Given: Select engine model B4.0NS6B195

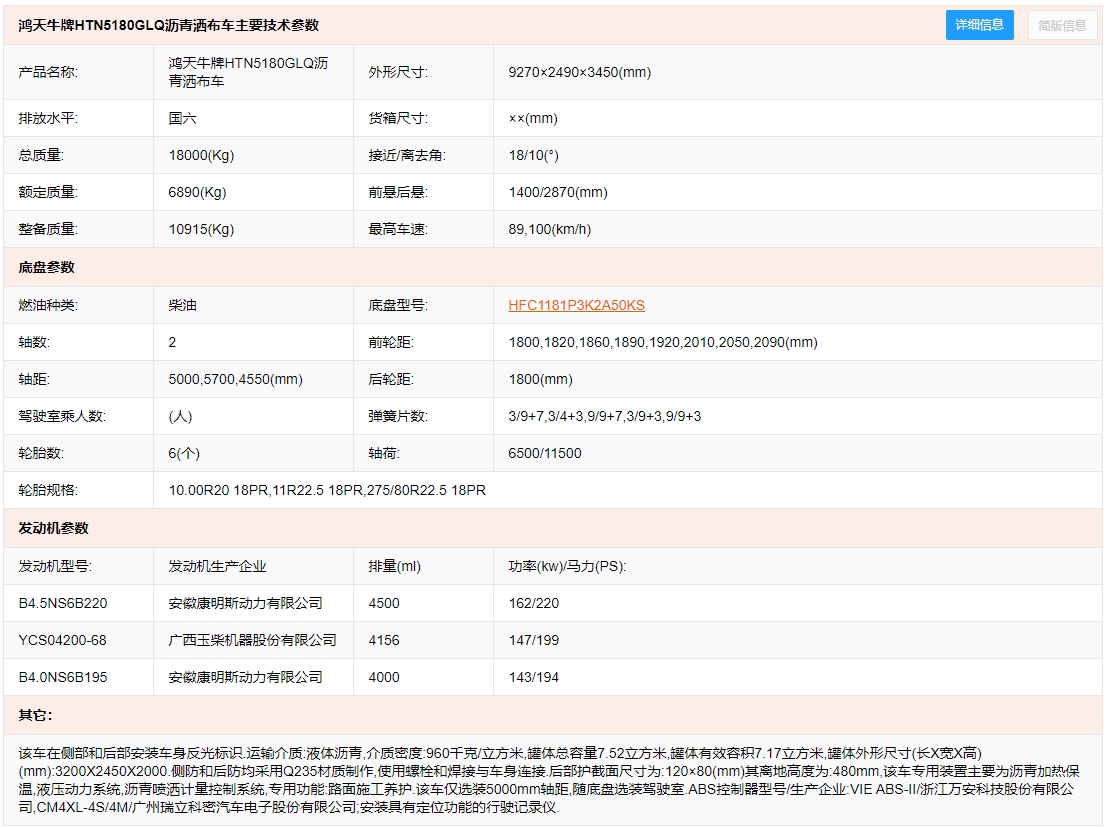Looking at the screenshot, I should pyautogui.click(x=63, y=677).
